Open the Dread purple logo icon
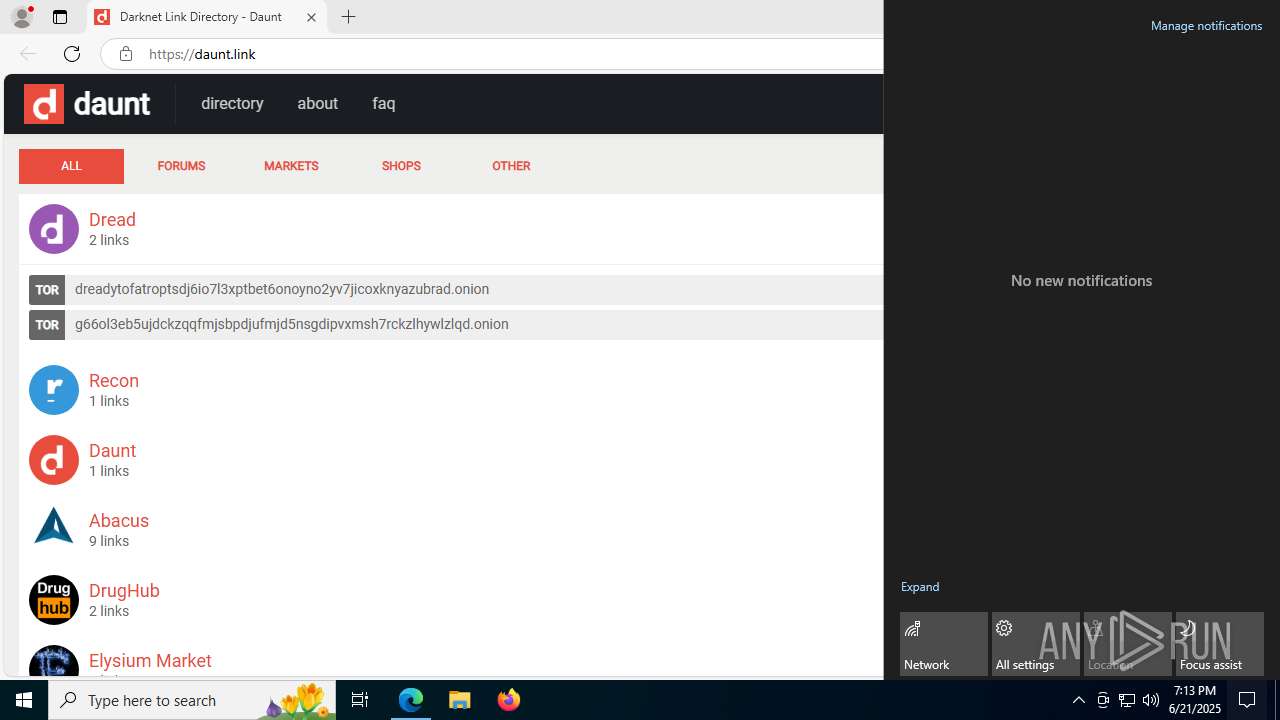 click(x=54, y=229)
